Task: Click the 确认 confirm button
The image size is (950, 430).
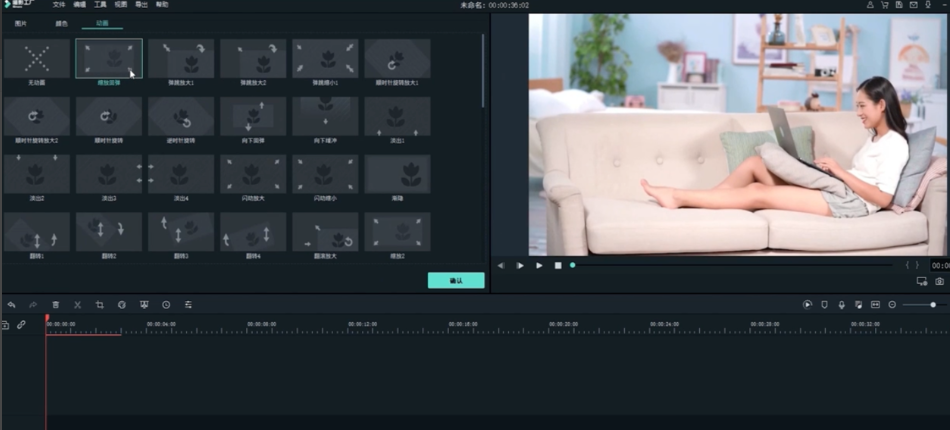Action: click(x=456, y=280)
